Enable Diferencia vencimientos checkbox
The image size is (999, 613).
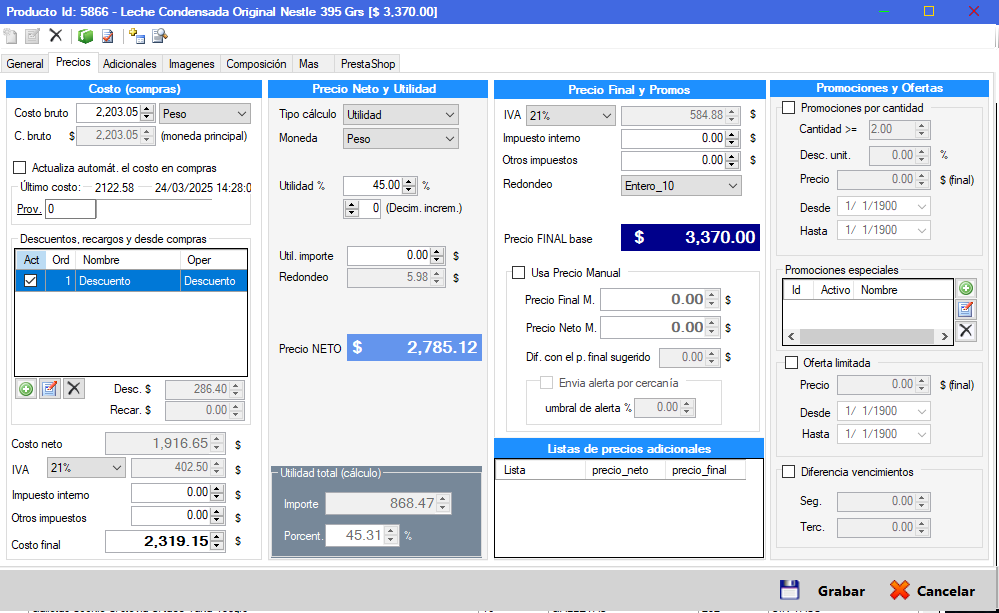[x=788, y=472]
